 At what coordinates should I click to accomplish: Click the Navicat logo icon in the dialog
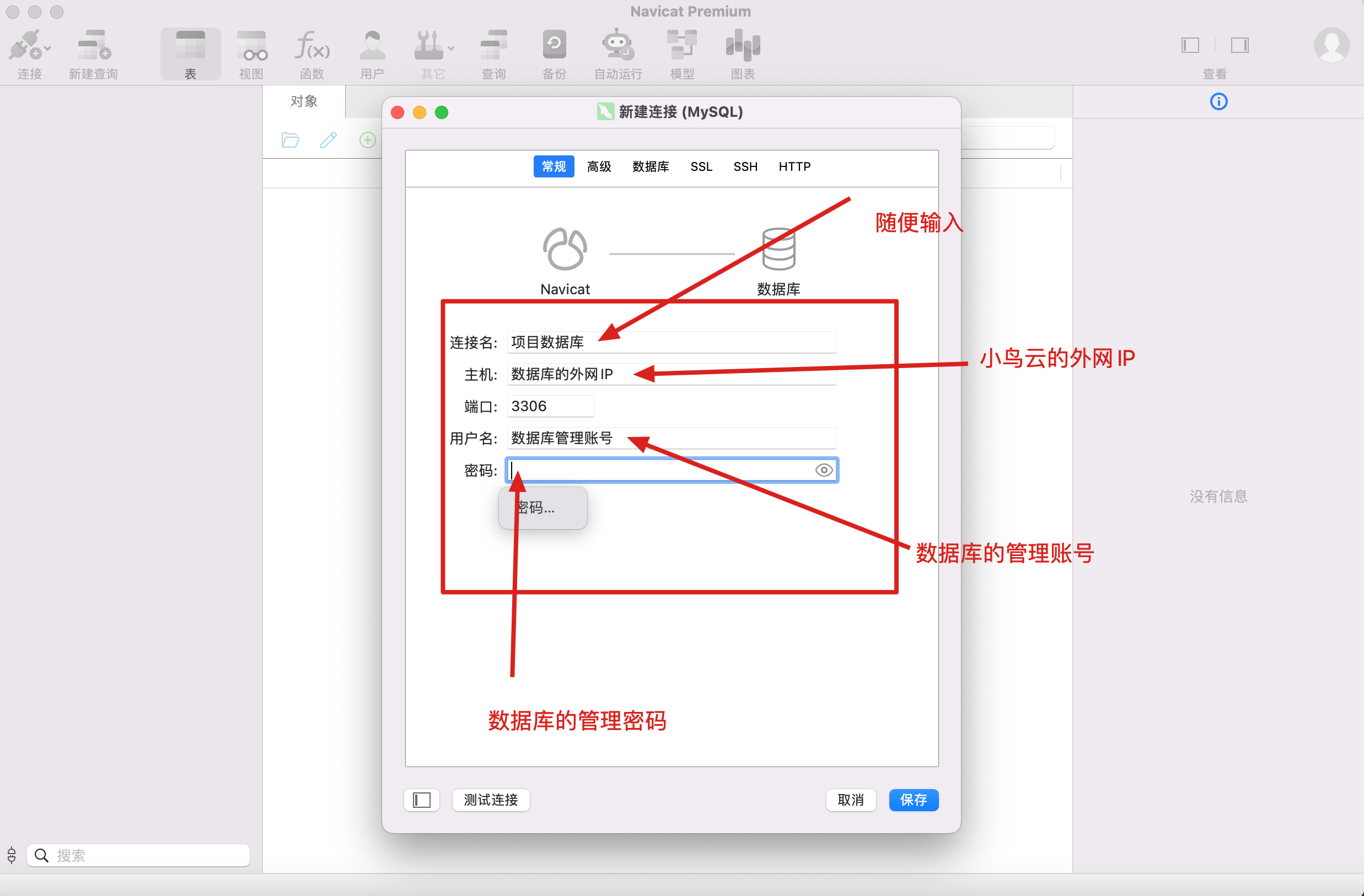click(565, 249)
